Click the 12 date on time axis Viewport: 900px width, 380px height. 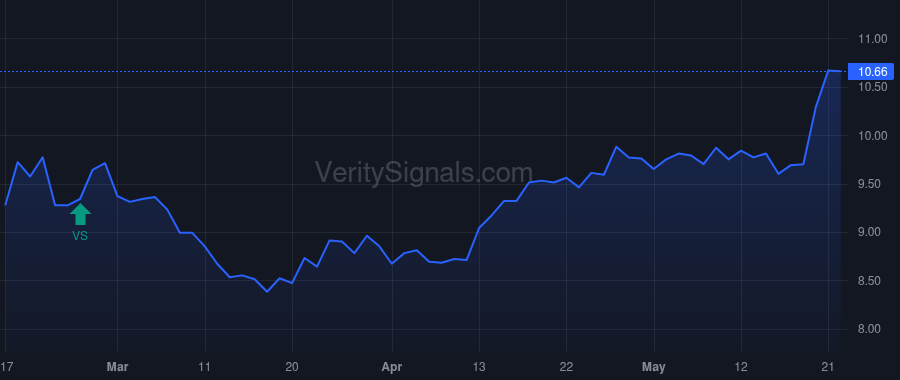[x=741, y=367]
